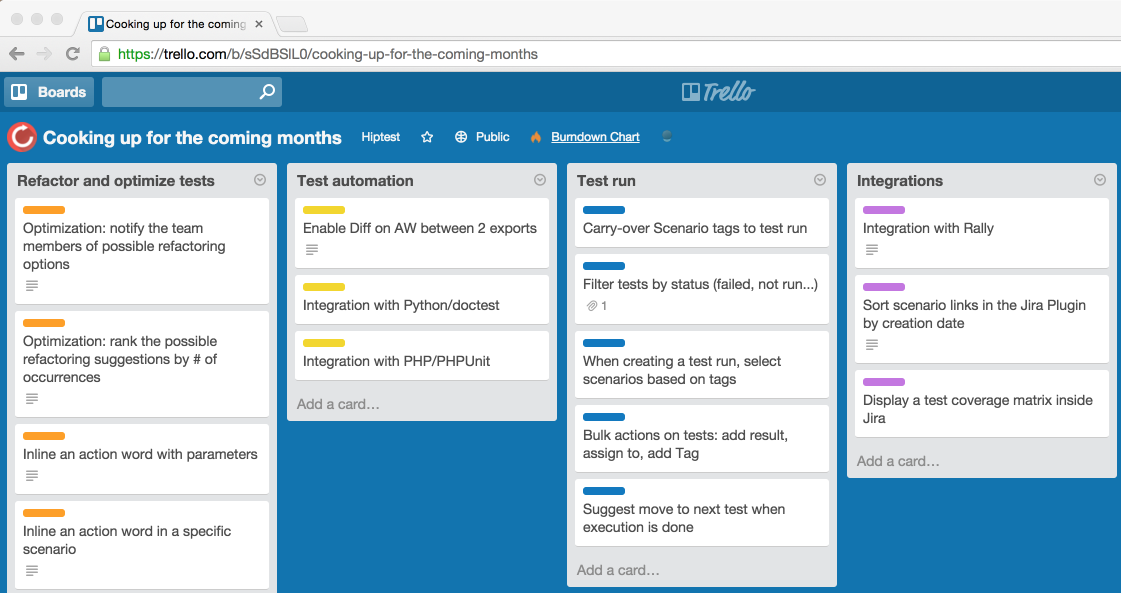The image size is (1121, 593).
Task: Open card 'Display a test coverage matrix inside Jira'
Action: click(982, 403)
